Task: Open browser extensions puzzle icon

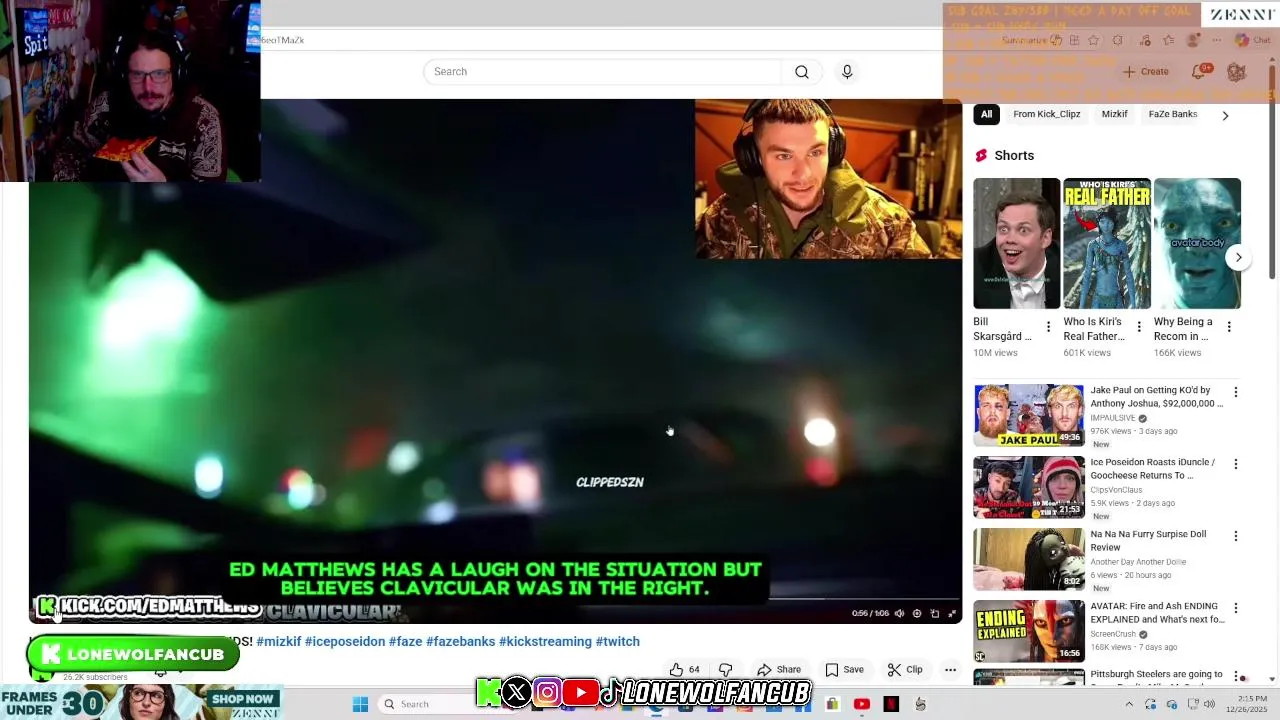Action: pos(1118,40)
